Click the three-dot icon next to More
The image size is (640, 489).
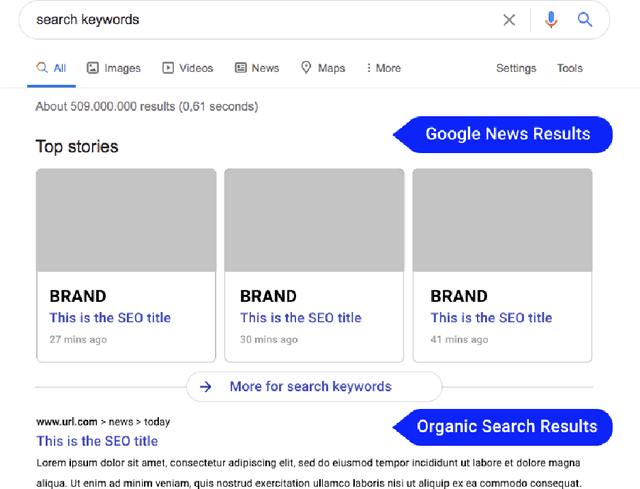coord(369,68)
